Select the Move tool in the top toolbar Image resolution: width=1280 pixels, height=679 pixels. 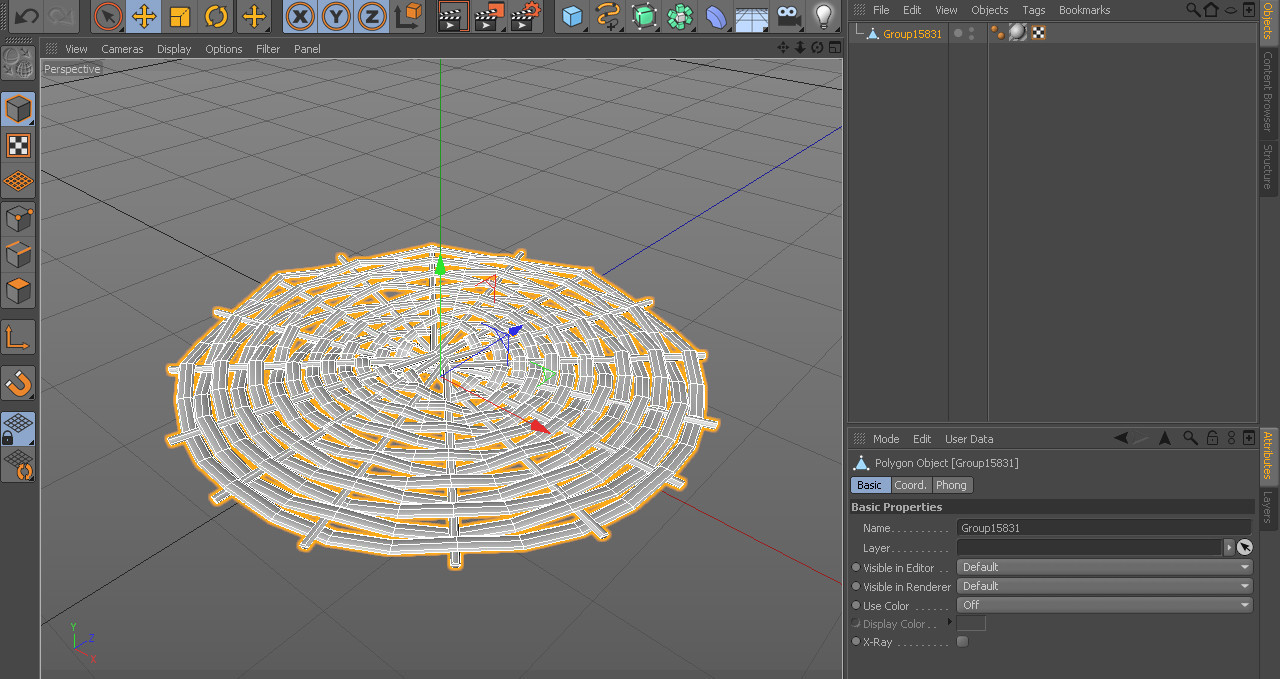[x=144, y=16]
